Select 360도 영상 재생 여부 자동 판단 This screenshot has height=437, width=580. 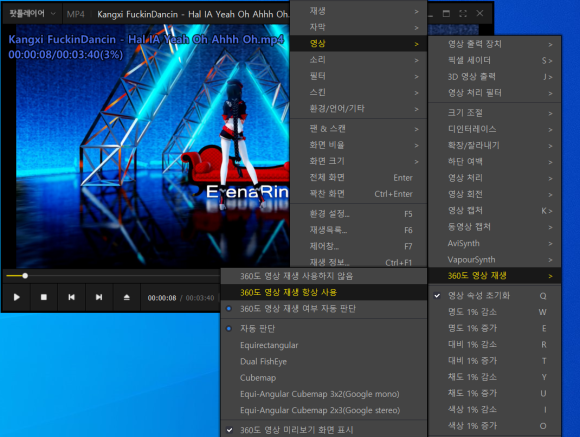point(324,309)
